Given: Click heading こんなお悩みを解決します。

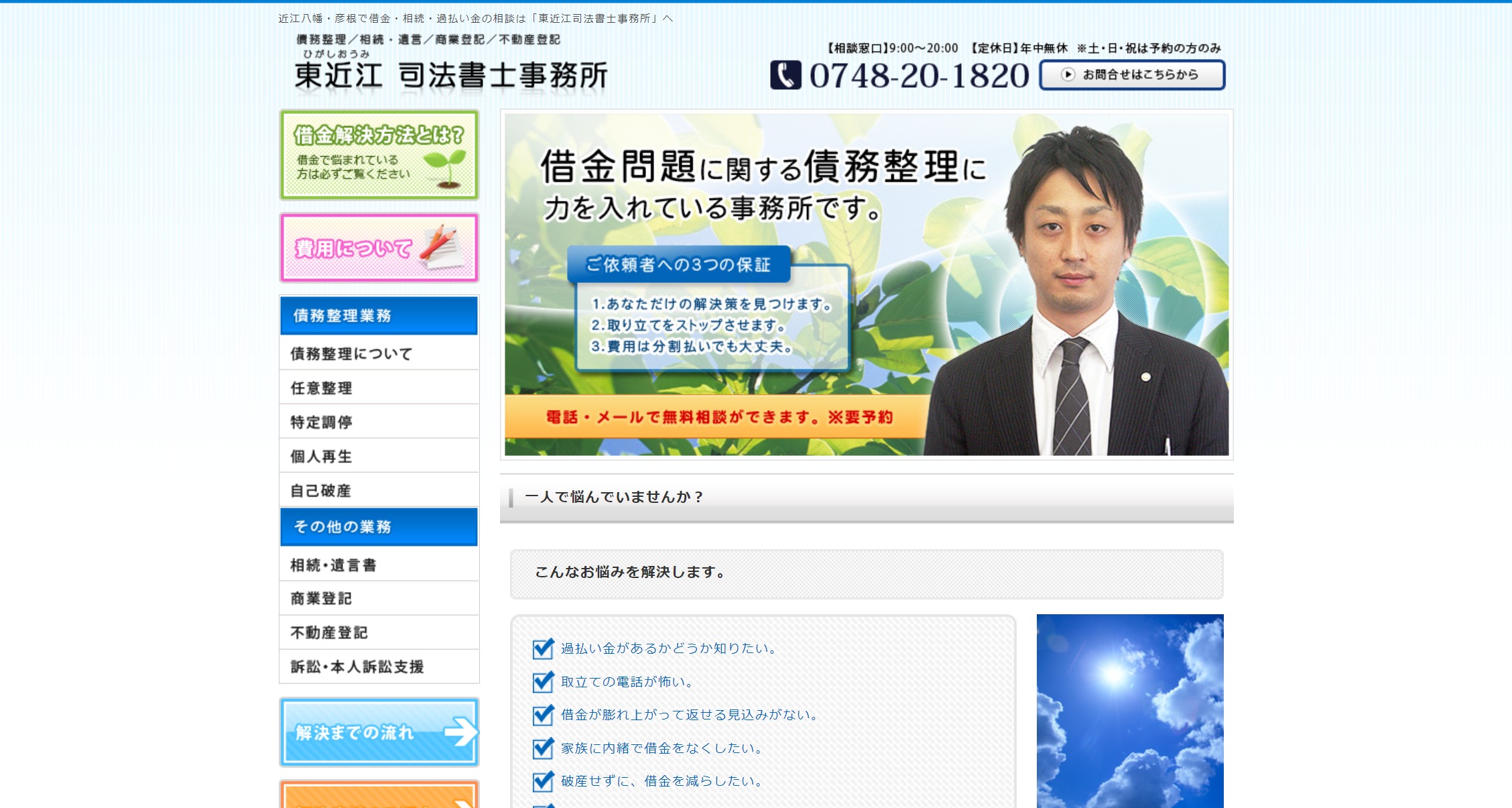Looking at the screenshot, I should pyautogui.click(x=631, y=572).
